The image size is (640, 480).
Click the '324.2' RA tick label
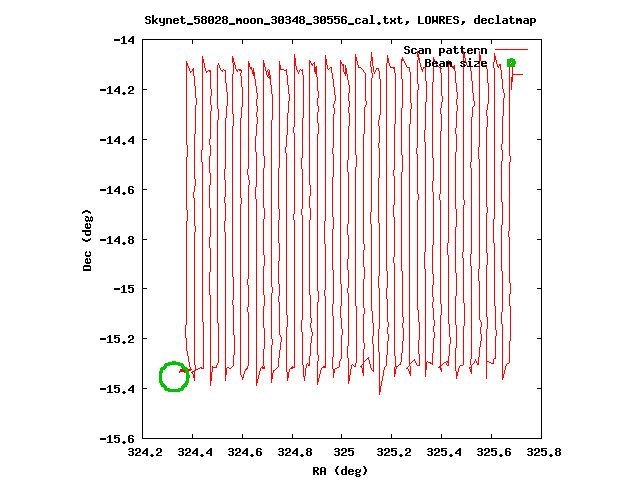(145, 452)
